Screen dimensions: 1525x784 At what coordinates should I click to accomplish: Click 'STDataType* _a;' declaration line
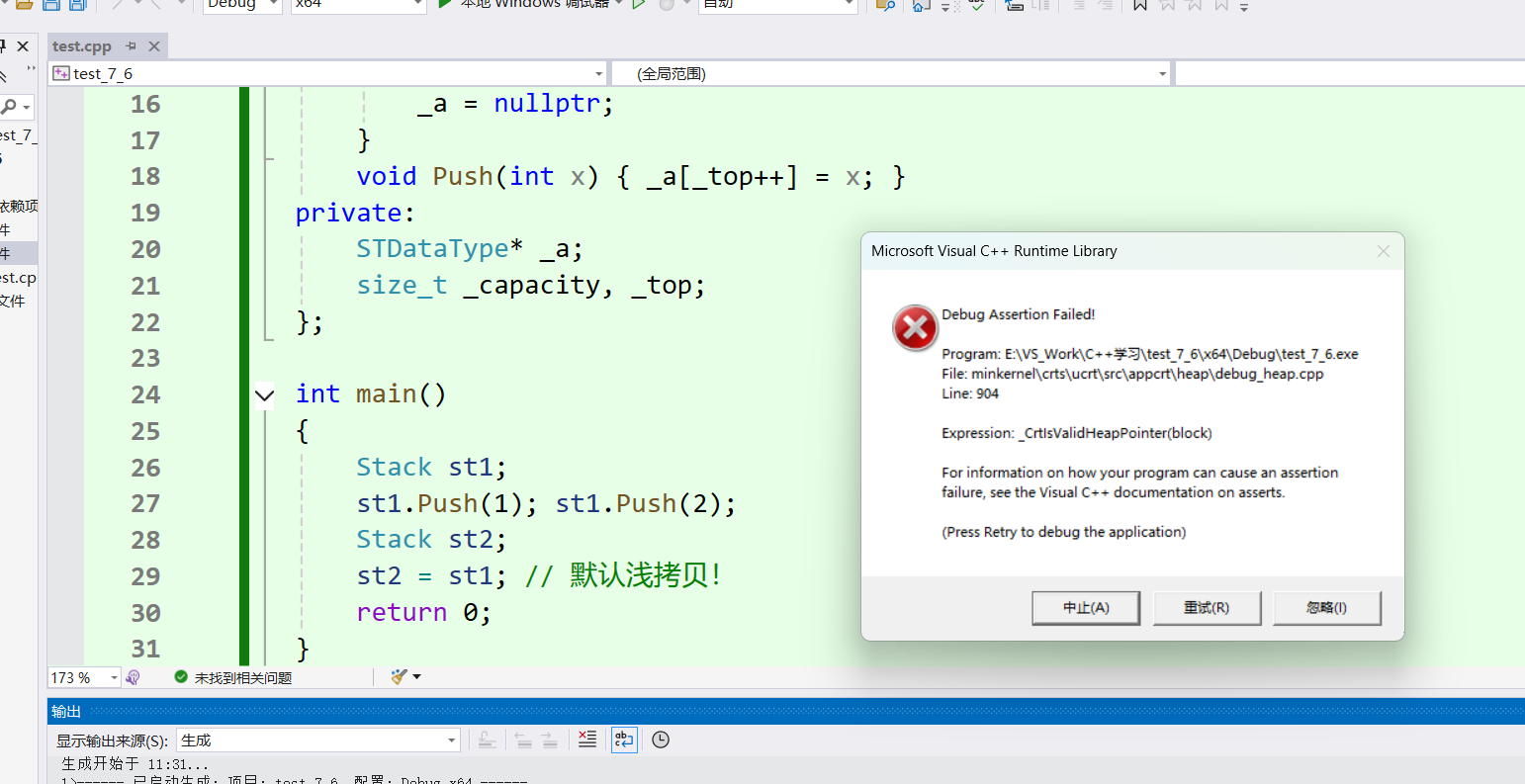[x=470, y=249]
